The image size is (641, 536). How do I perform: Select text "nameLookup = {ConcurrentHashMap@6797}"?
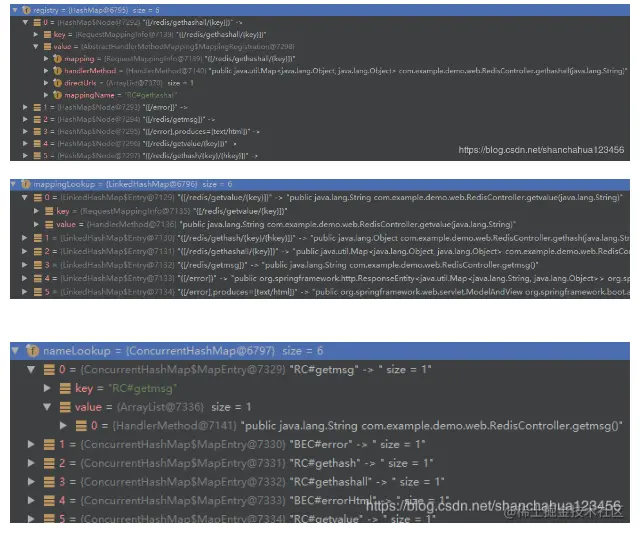pyautogui.click(x=159, y=350)
